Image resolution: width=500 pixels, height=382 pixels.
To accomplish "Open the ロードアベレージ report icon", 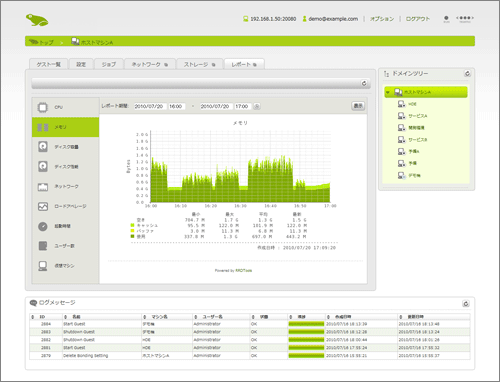I will pos(43,206).
